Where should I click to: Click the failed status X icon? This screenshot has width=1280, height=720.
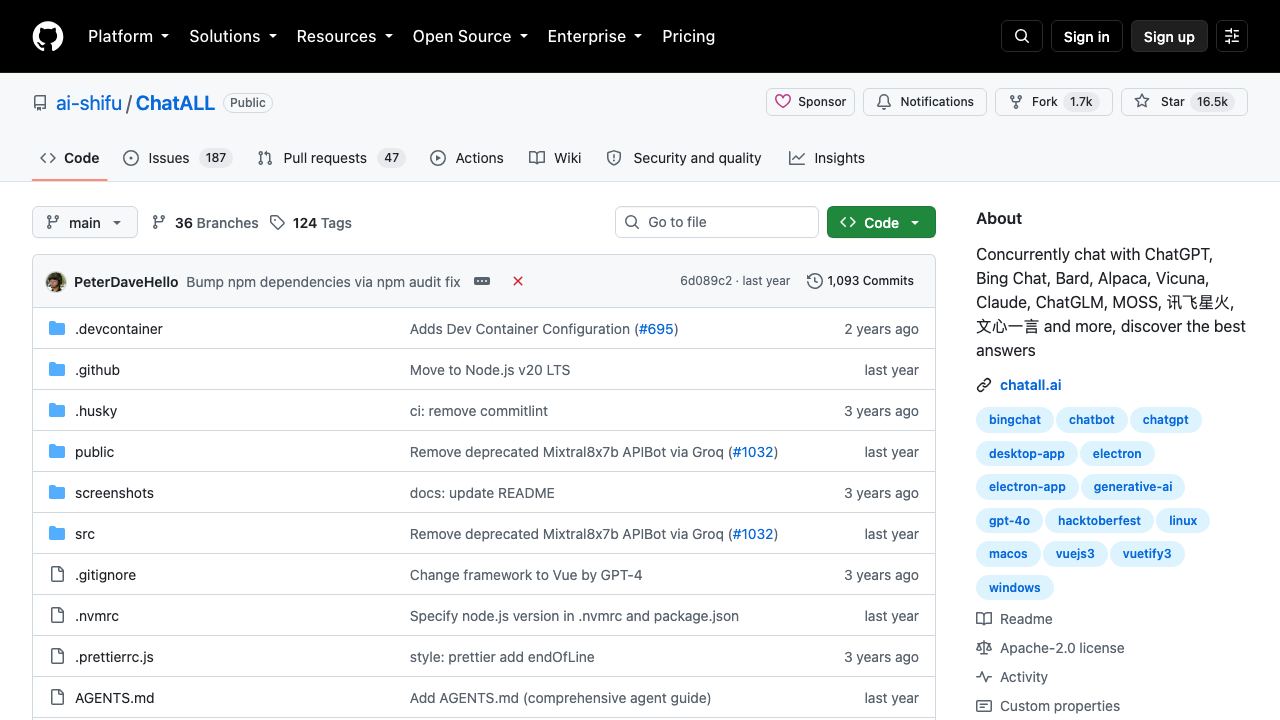pos(518,281)
